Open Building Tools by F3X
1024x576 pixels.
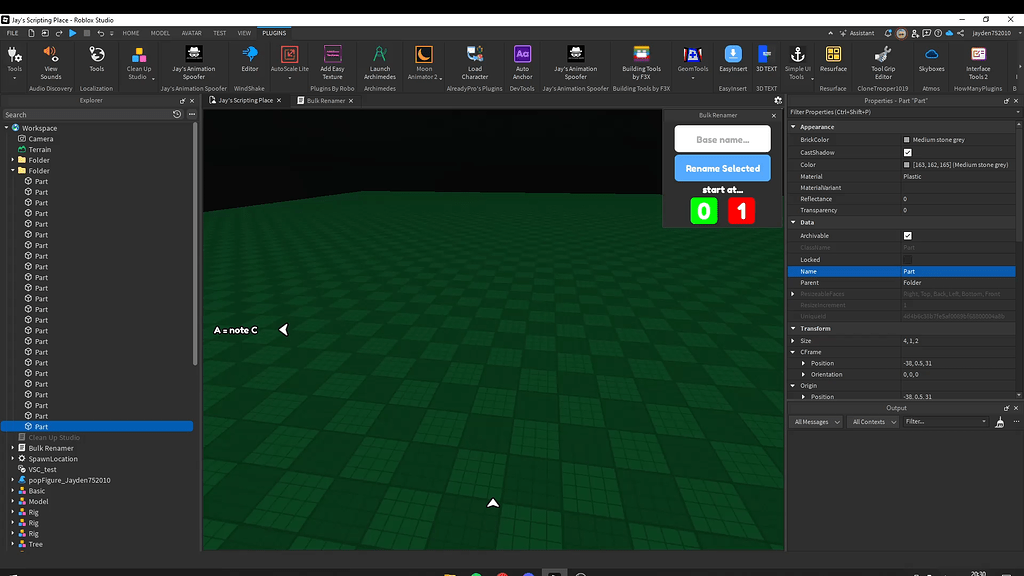(x=641, y=62)
